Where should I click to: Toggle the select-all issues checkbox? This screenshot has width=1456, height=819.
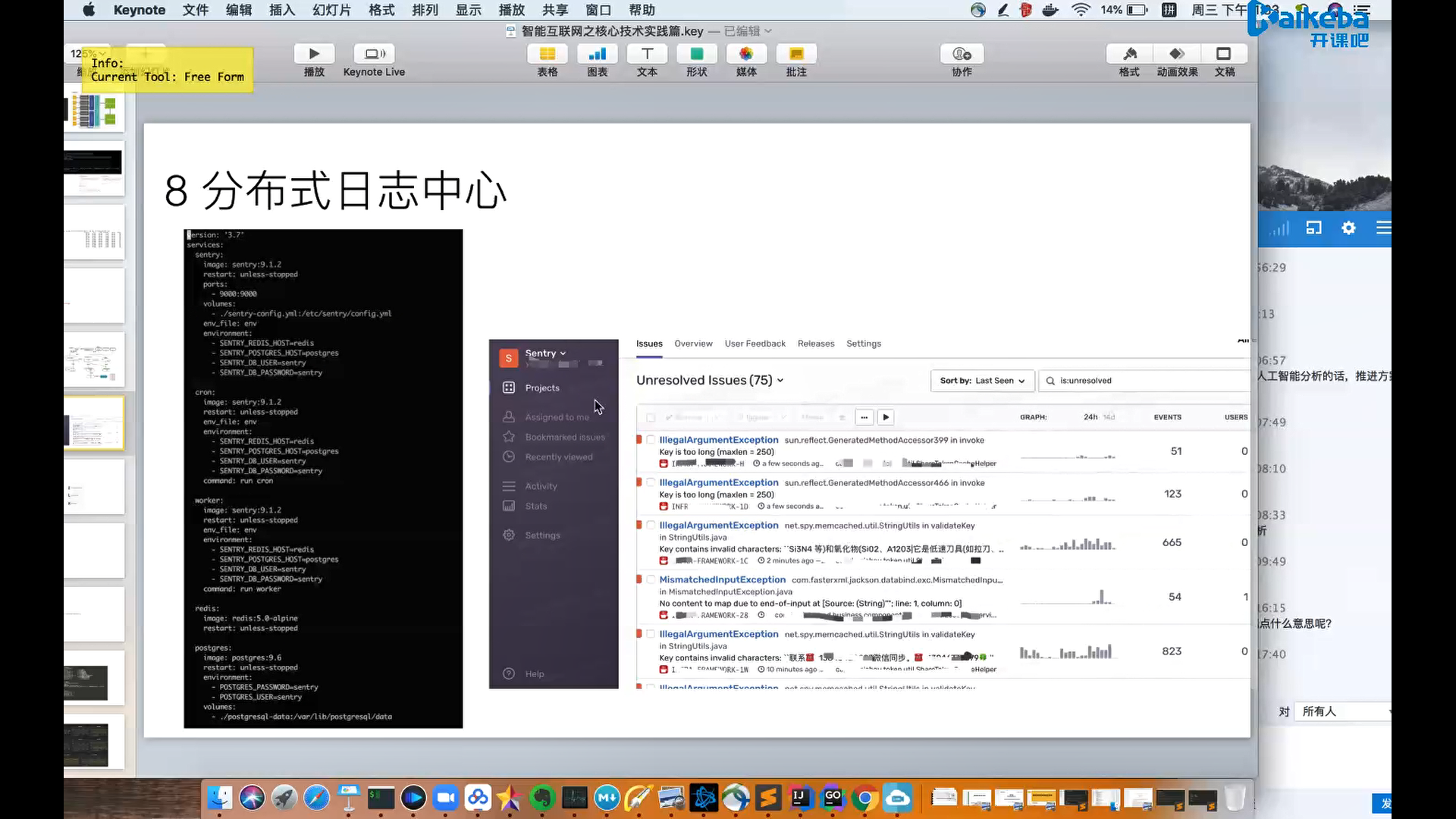[651, 417]
